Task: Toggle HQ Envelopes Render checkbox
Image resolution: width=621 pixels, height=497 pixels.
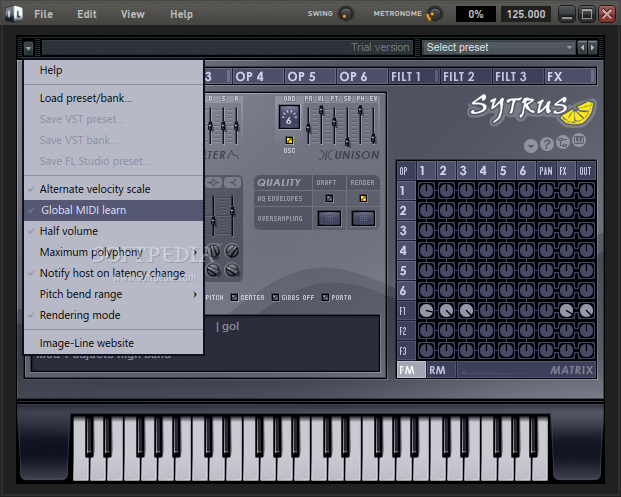Action: pos(363,198)
